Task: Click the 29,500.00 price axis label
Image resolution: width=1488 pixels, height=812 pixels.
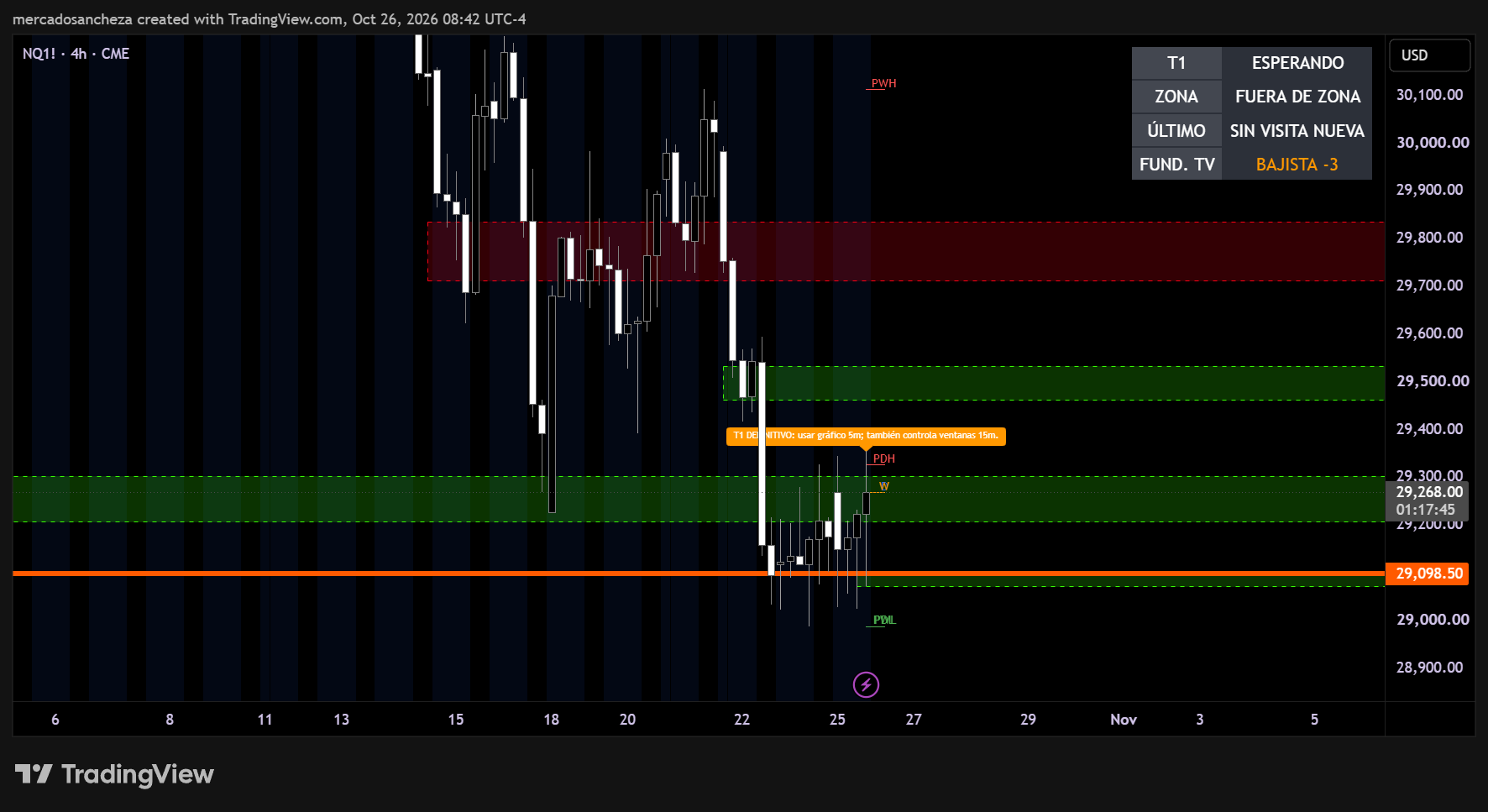Action: pos(1433,381)
